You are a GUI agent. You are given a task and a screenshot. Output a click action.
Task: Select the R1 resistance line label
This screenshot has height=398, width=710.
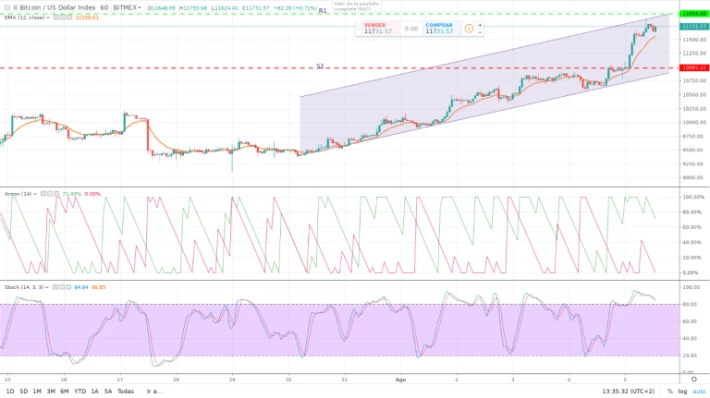tap(322, 10)
